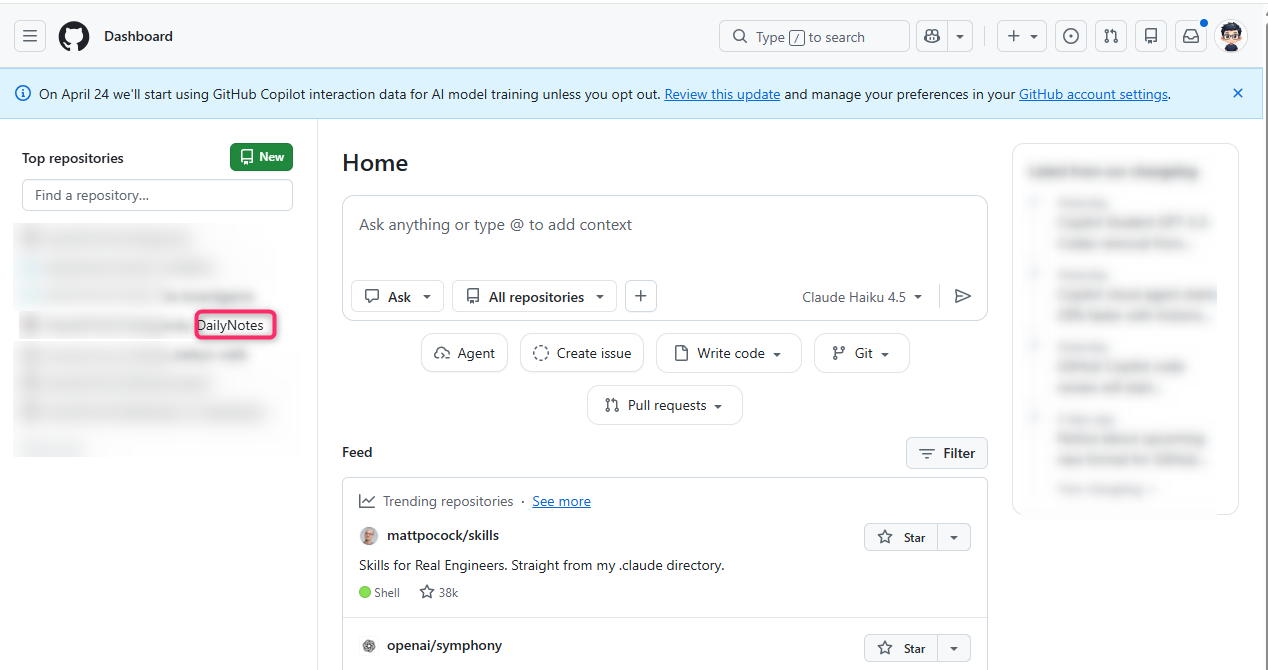Click the GitHub Octocat logo
This screenshot has width=1268, height=670.
(74, 37)
